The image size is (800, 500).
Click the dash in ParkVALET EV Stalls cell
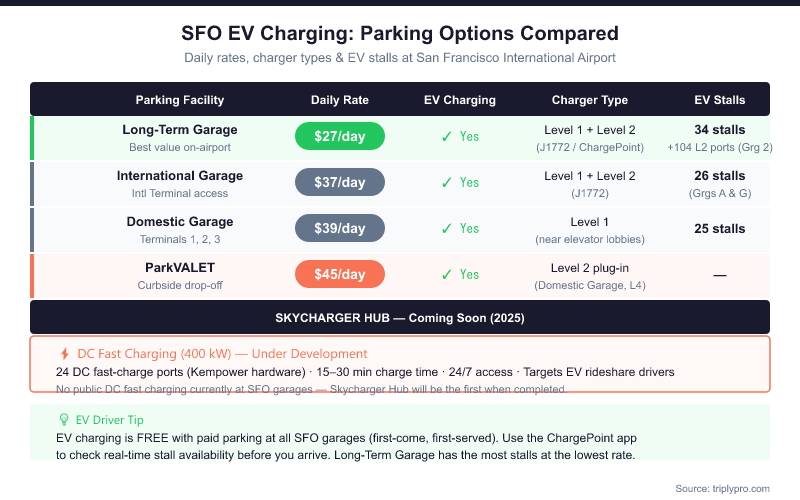point(719,275)
